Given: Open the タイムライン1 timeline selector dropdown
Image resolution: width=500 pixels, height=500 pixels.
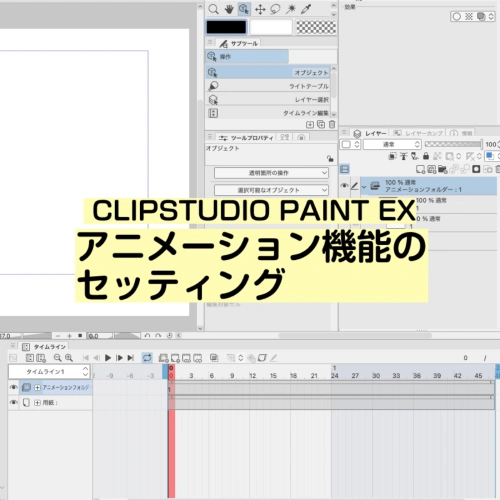Looking at the screenshot, I should point(49,371).
